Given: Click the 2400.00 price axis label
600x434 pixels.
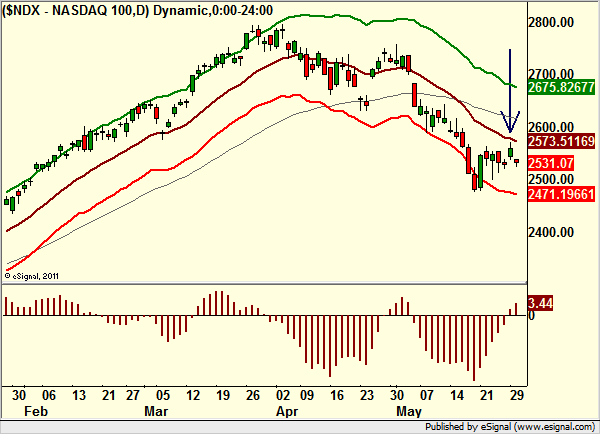Looking at the screenshot, I should 551,232.
